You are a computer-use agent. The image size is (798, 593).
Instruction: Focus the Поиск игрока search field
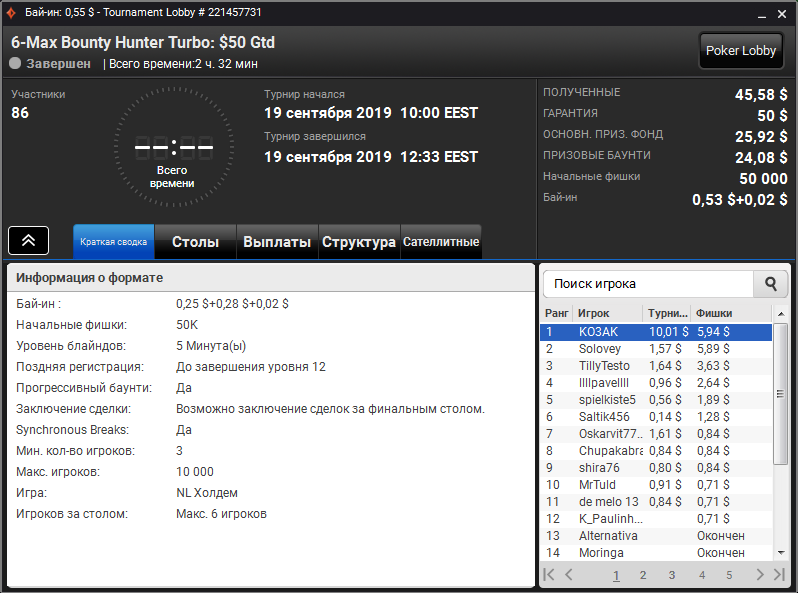[x=648, y=284]
